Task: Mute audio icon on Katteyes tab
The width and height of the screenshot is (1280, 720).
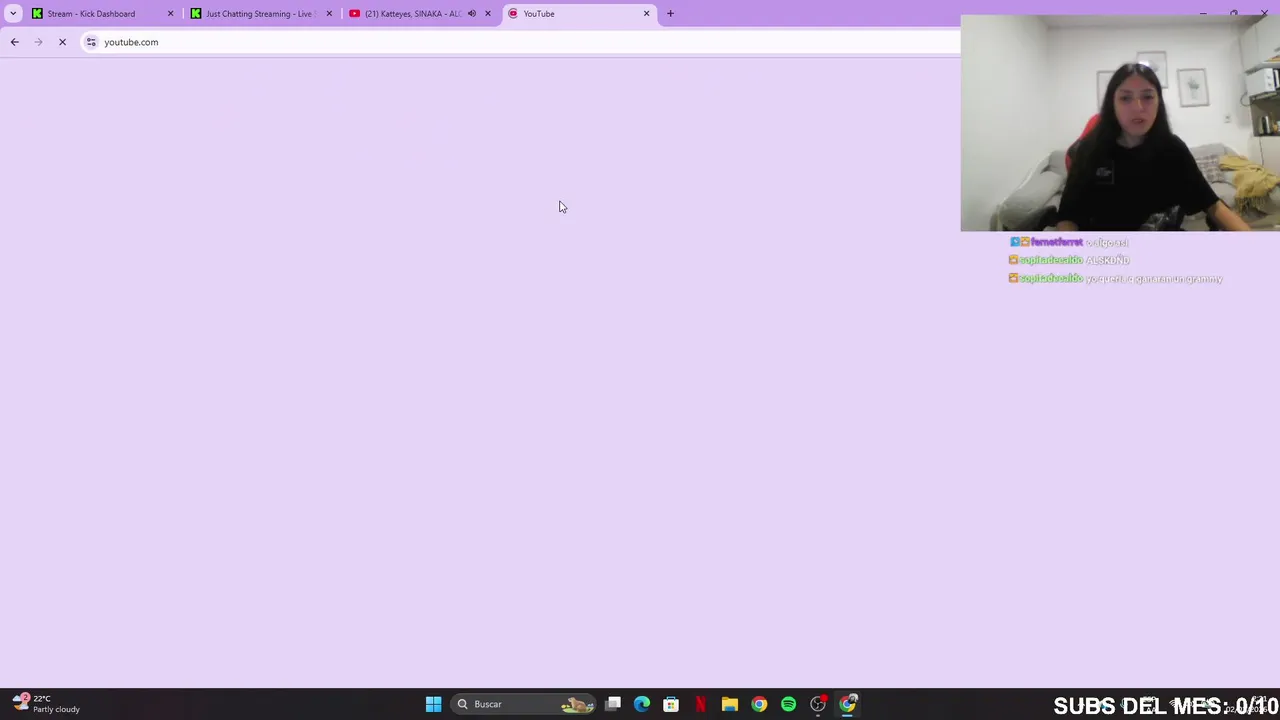Action: (x=472, y=14)
